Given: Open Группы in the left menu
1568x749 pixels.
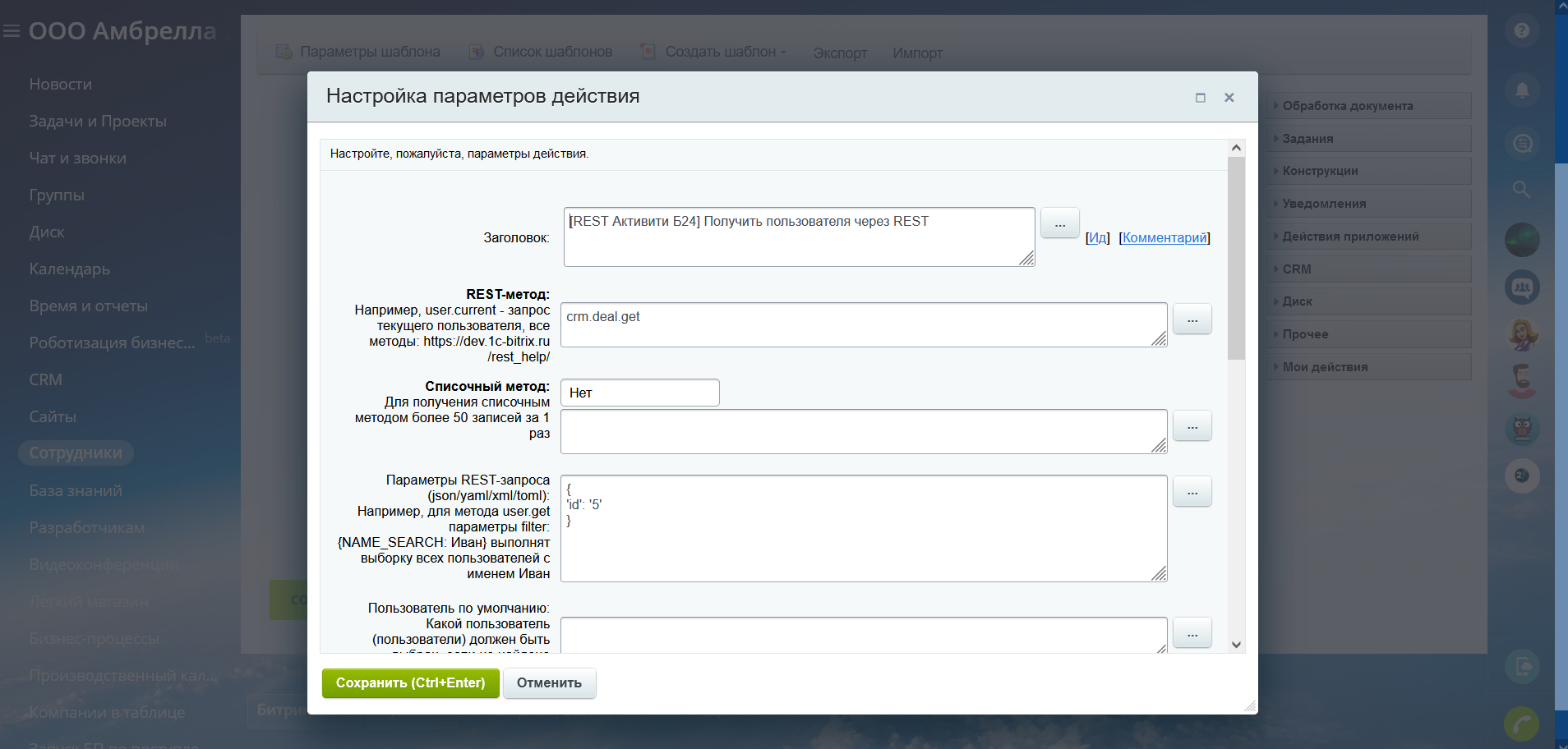Looking at the screenshot, I should (x=57, y=195).
